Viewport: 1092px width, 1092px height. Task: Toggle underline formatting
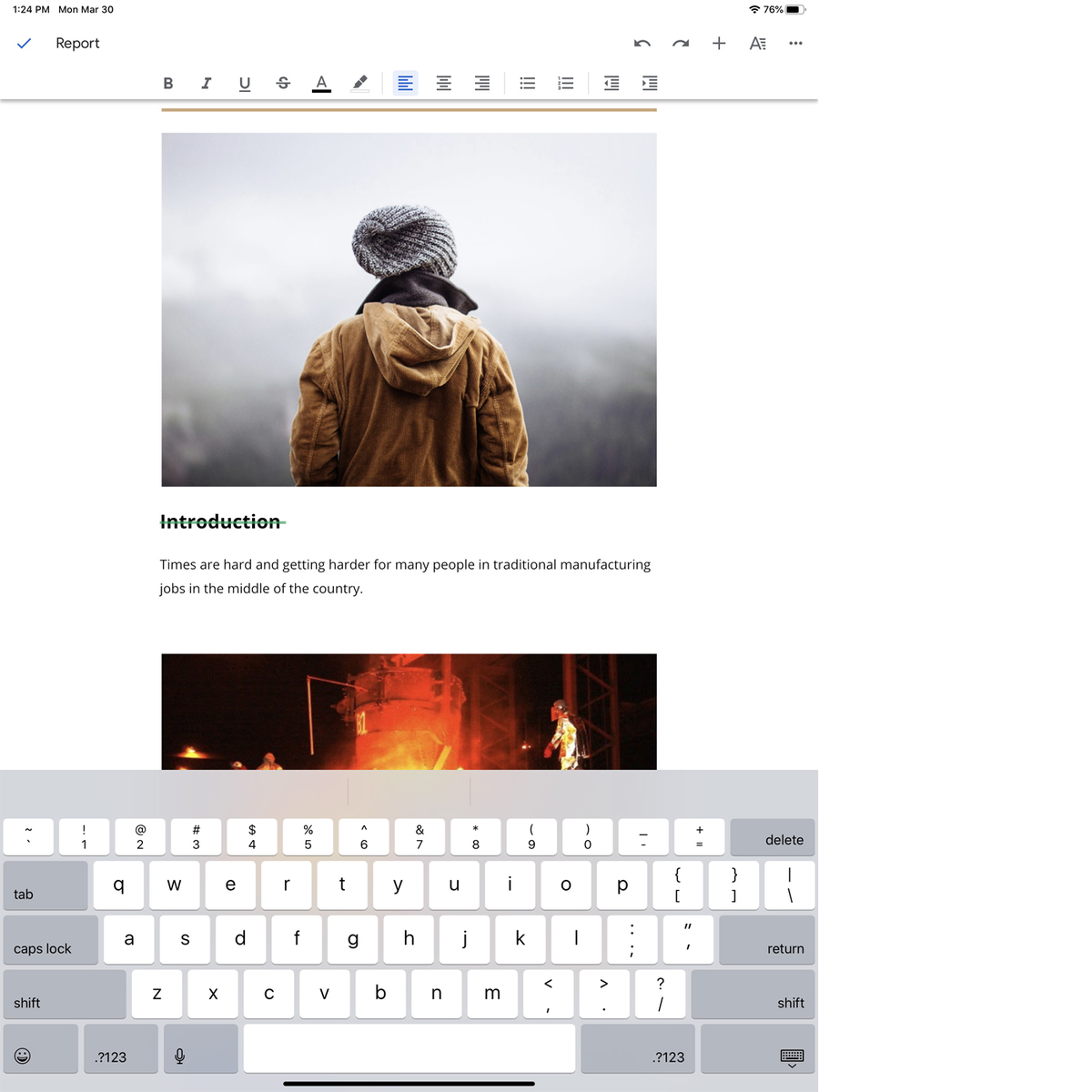[245, 83]
